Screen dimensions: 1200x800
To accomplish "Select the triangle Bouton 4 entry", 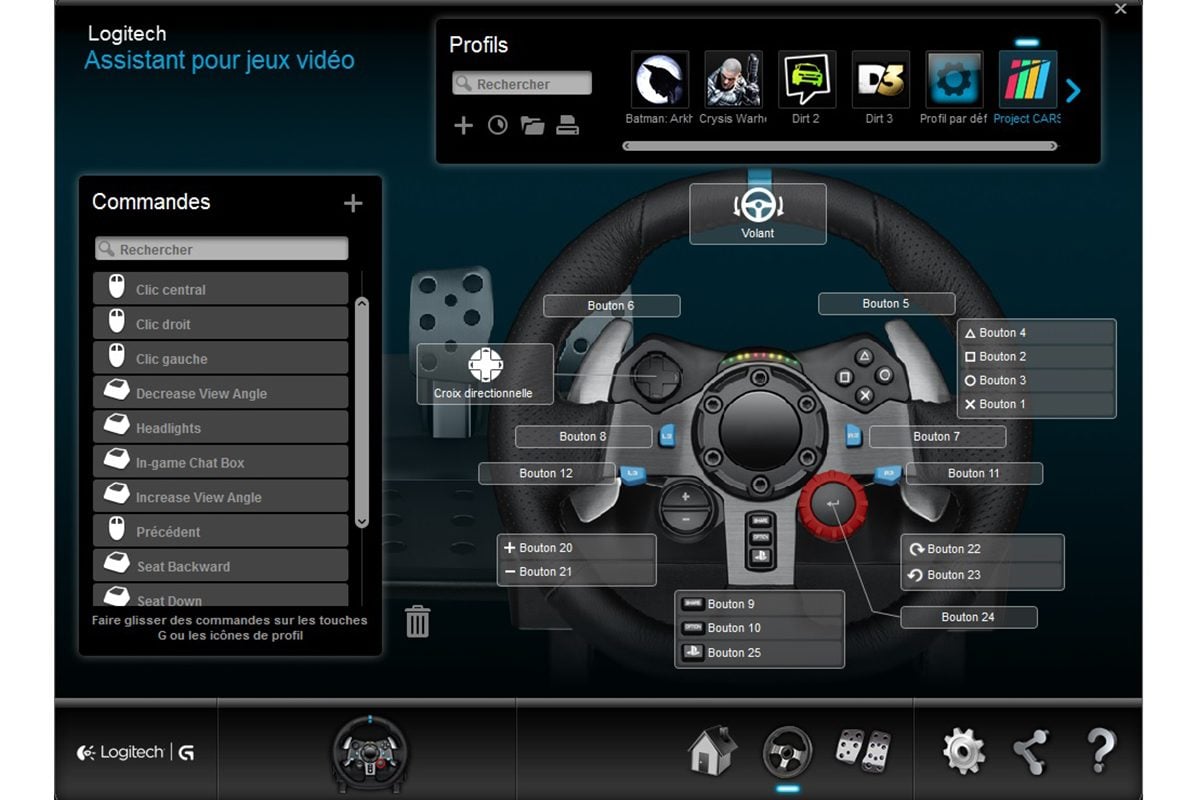I will click(x=1037, y=333).
